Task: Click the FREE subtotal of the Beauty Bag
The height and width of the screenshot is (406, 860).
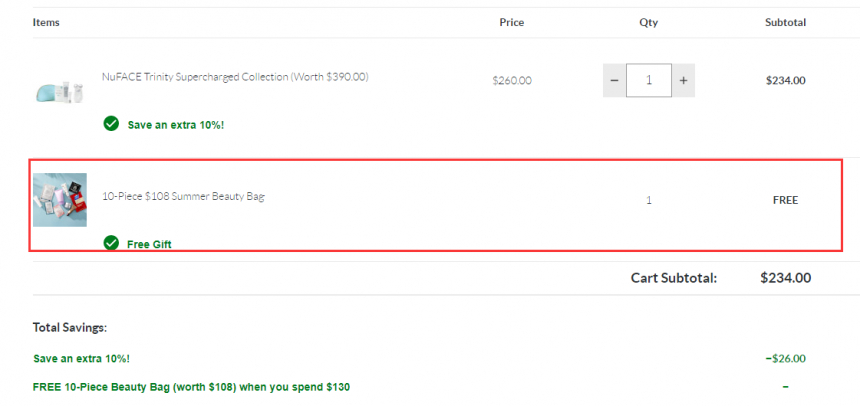Action: [x=785, y=200]
